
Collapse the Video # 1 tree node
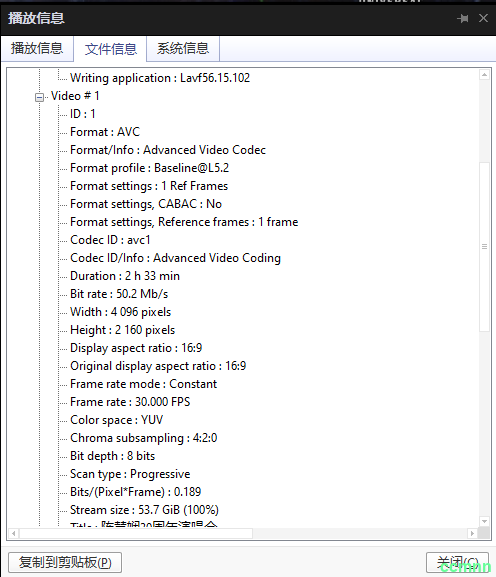point(39,97)
